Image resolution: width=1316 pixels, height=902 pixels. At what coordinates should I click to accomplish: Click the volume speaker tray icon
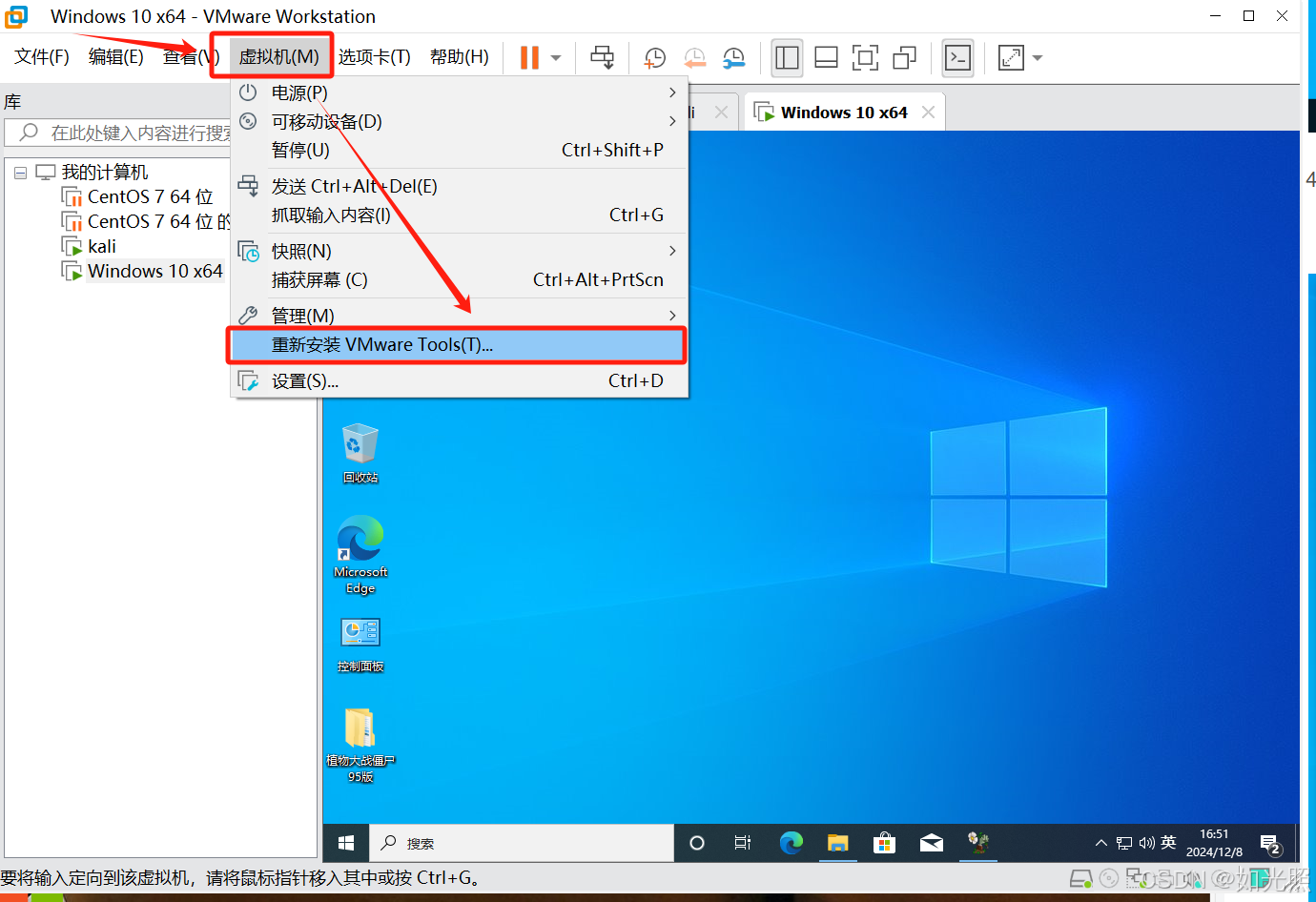coord(1146,843)
